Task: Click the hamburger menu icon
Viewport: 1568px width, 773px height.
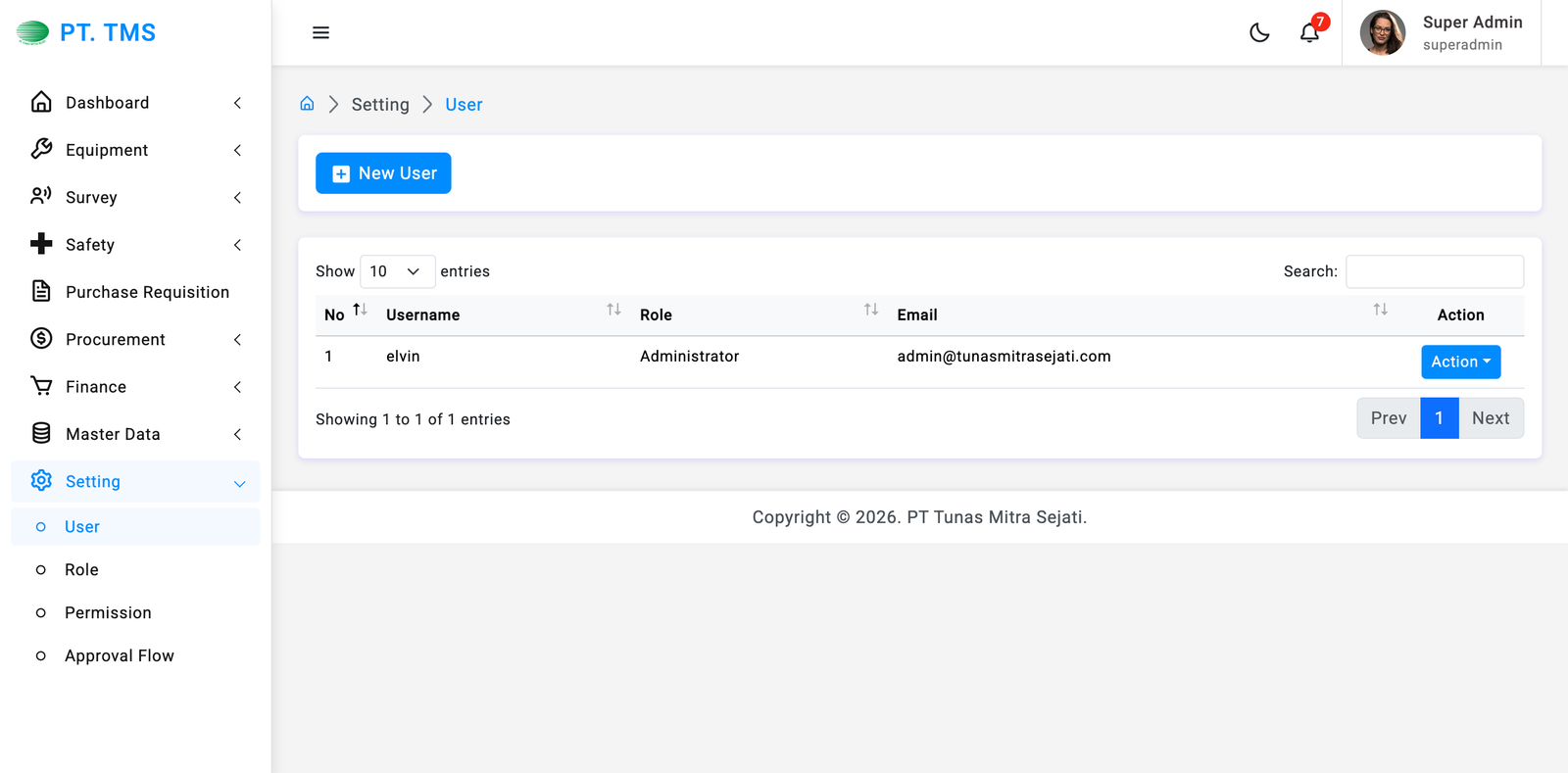Action: 320,32
